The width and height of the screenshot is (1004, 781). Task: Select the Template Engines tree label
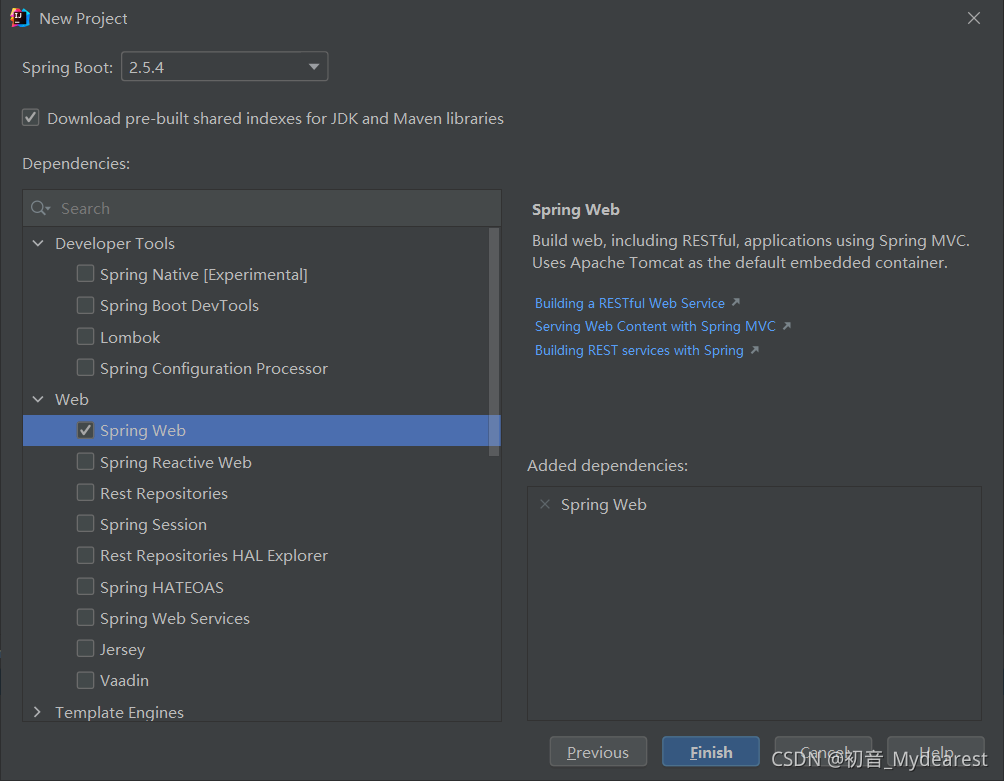tap(119, 712)
